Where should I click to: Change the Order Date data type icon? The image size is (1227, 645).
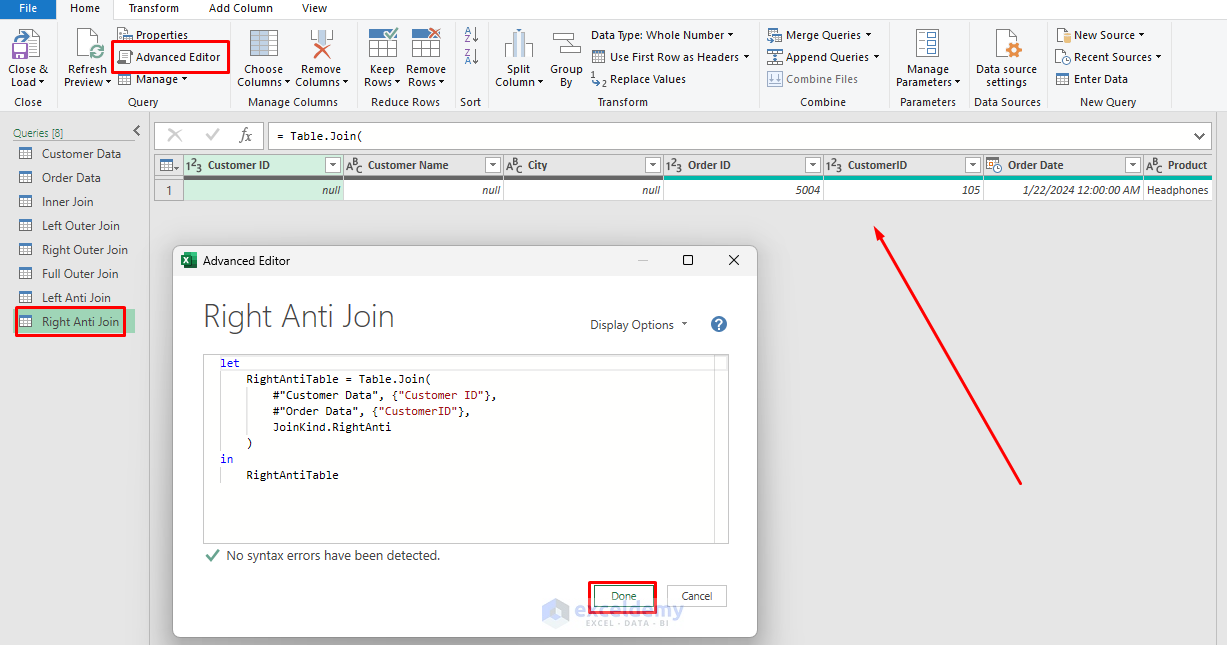pyautogui.click(x=994, y=165)
